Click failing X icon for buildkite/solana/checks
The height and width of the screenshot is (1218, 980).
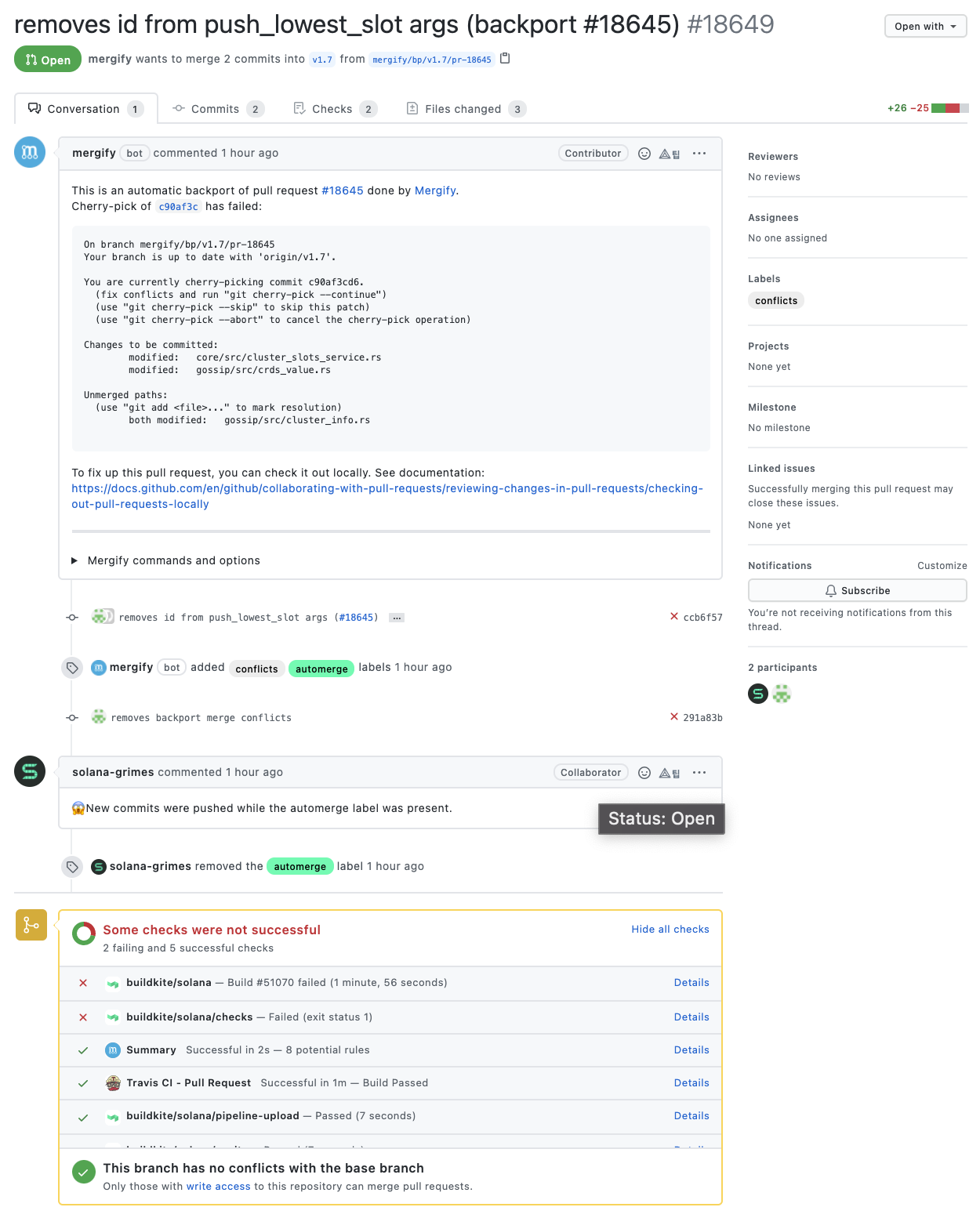(x=83, y=1017)
